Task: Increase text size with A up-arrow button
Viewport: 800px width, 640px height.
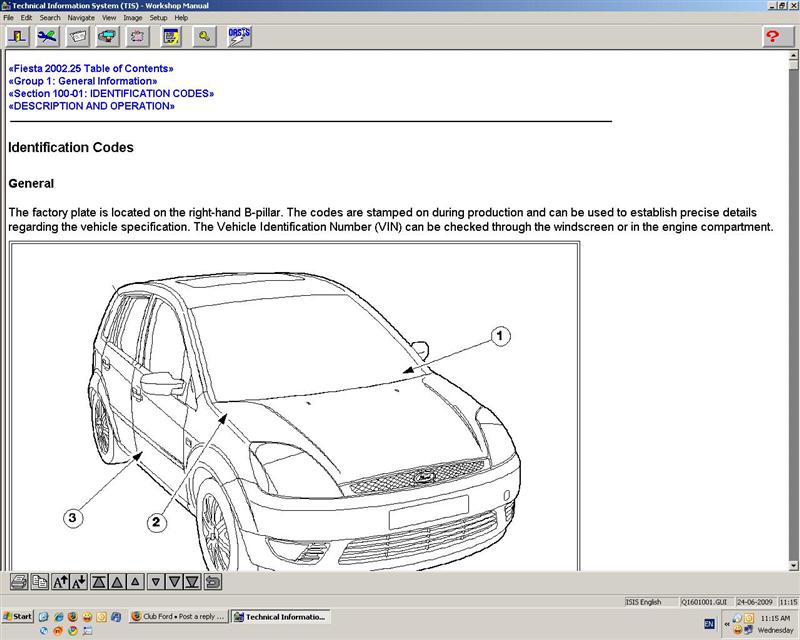Action: point(60,581)
